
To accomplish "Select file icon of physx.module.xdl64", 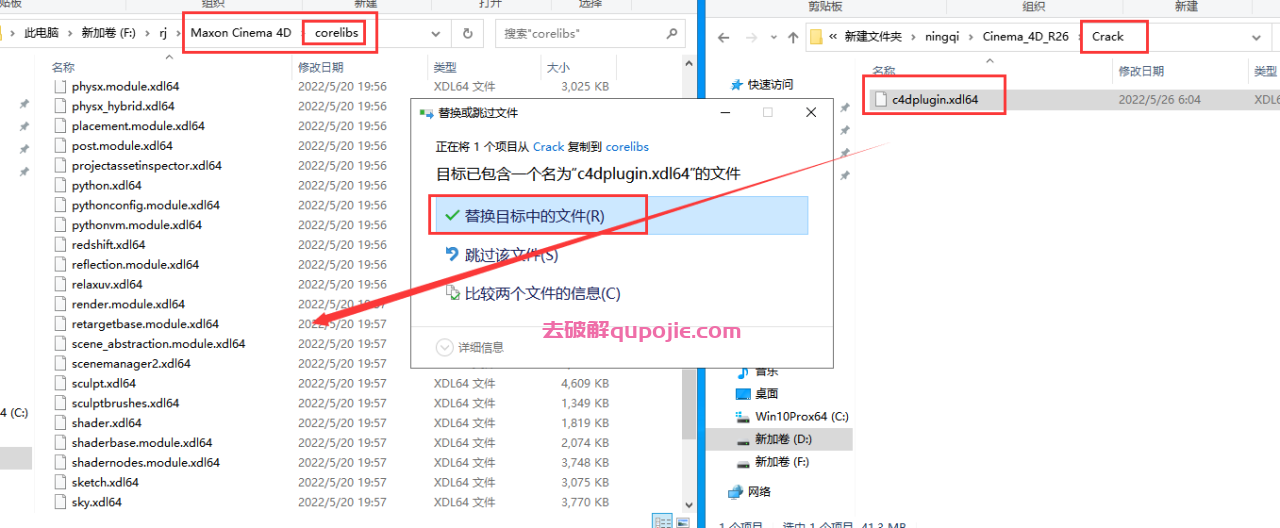I will 60,87.
